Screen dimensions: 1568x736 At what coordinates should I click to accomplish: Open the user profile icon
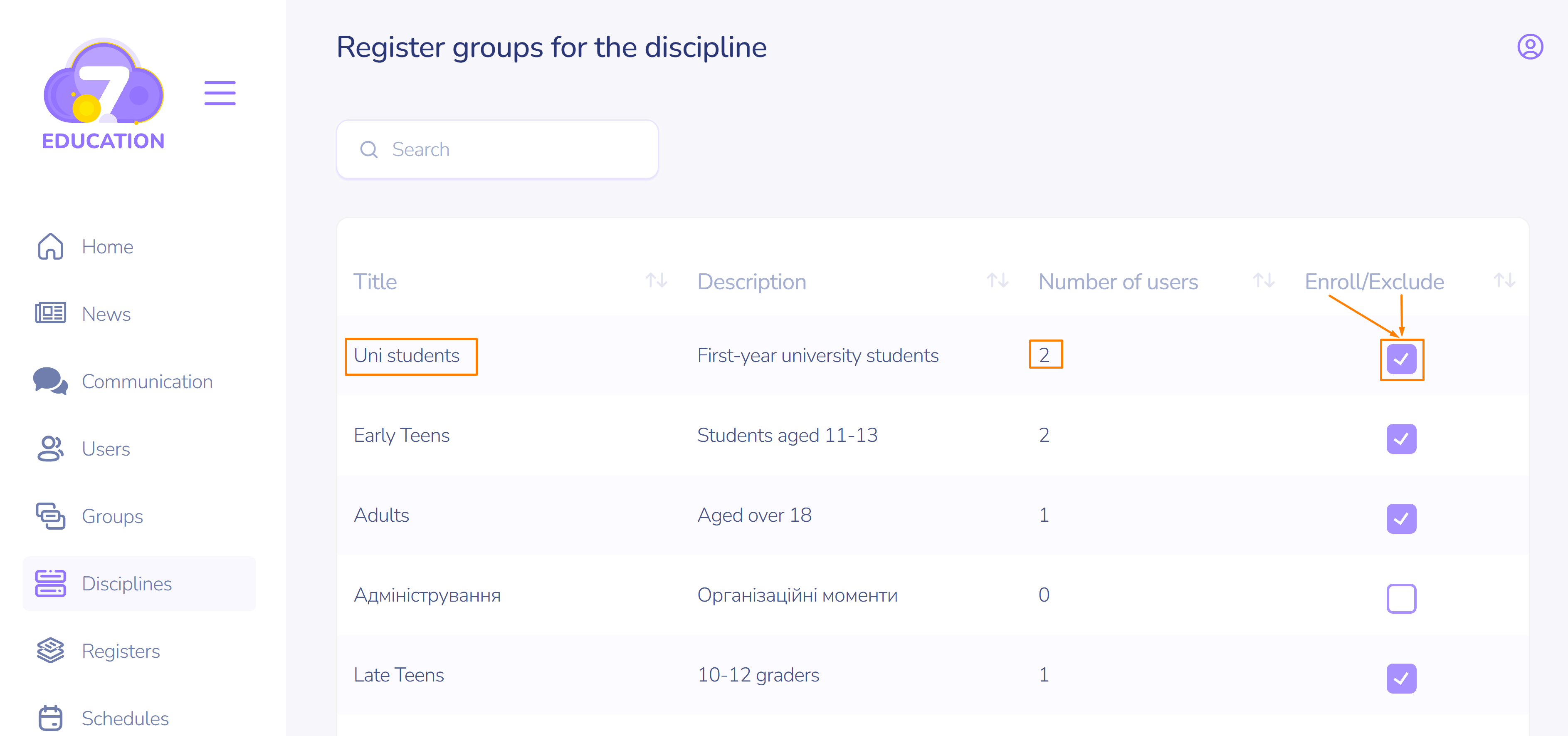point(1529,47)
